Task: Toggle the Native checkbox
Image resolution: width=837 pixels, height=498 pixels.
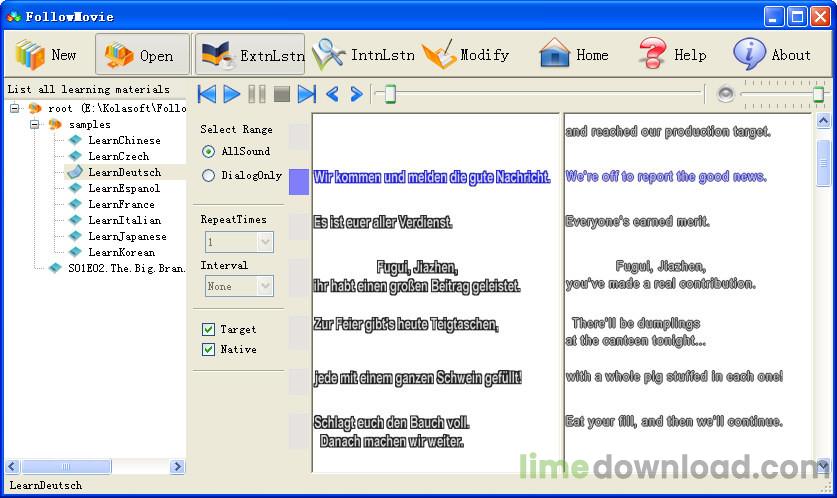Action: [208, 350]
